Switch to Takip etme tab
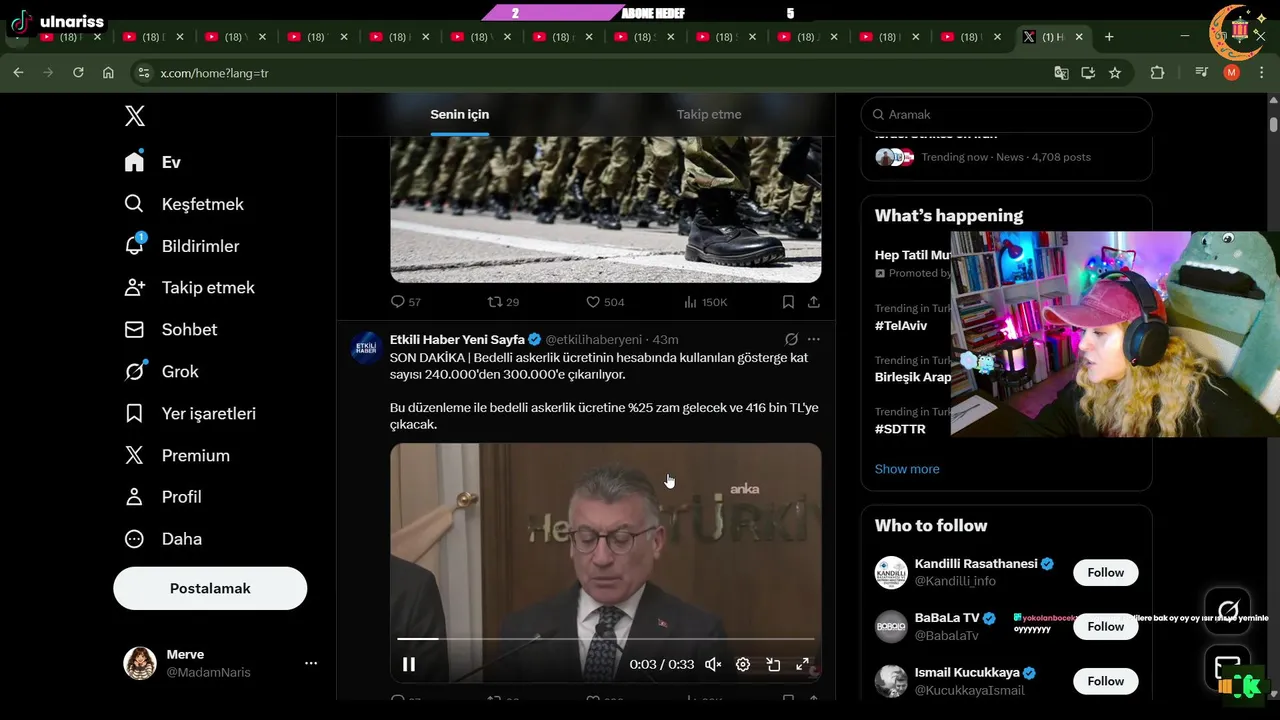The height and width of the screenshot is (720, 1280). pos(709,114)
